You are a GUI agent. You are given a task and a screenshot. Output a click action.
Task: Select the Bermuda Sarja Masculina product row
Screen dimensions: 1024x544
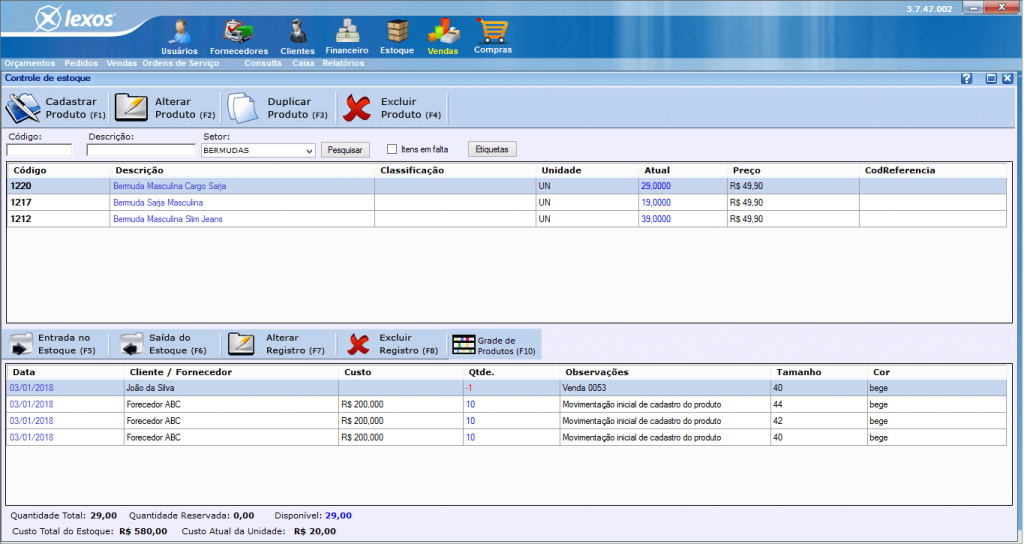(158, 202)
